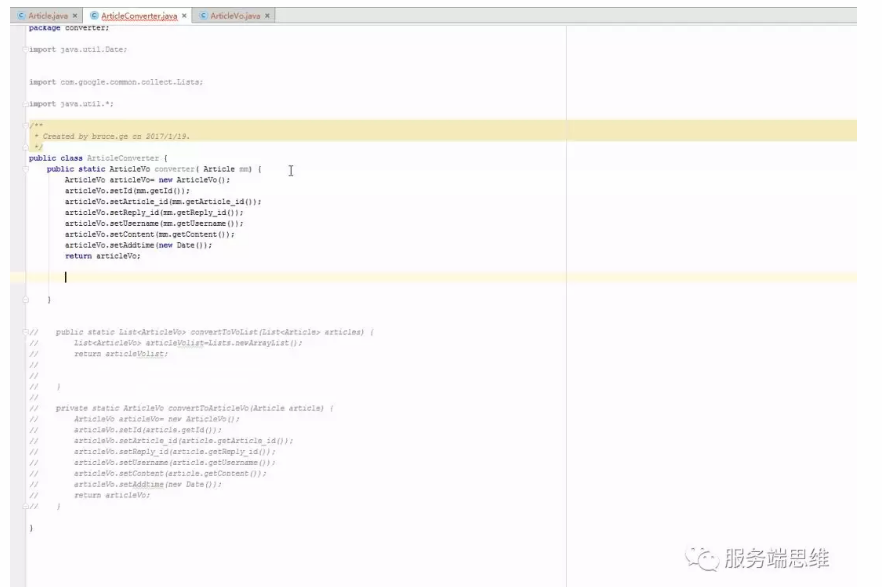The image size is (882, 587).
Task: Click the setAddtime(new Date()) uncommented line
Action: tap(138, 245)
